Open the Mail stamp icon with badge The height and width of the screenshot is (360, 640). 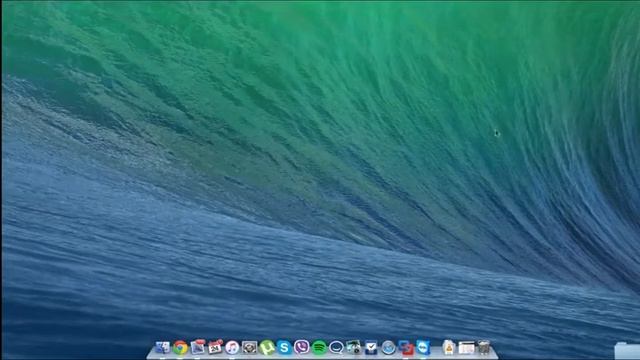(x=198, y=347)
